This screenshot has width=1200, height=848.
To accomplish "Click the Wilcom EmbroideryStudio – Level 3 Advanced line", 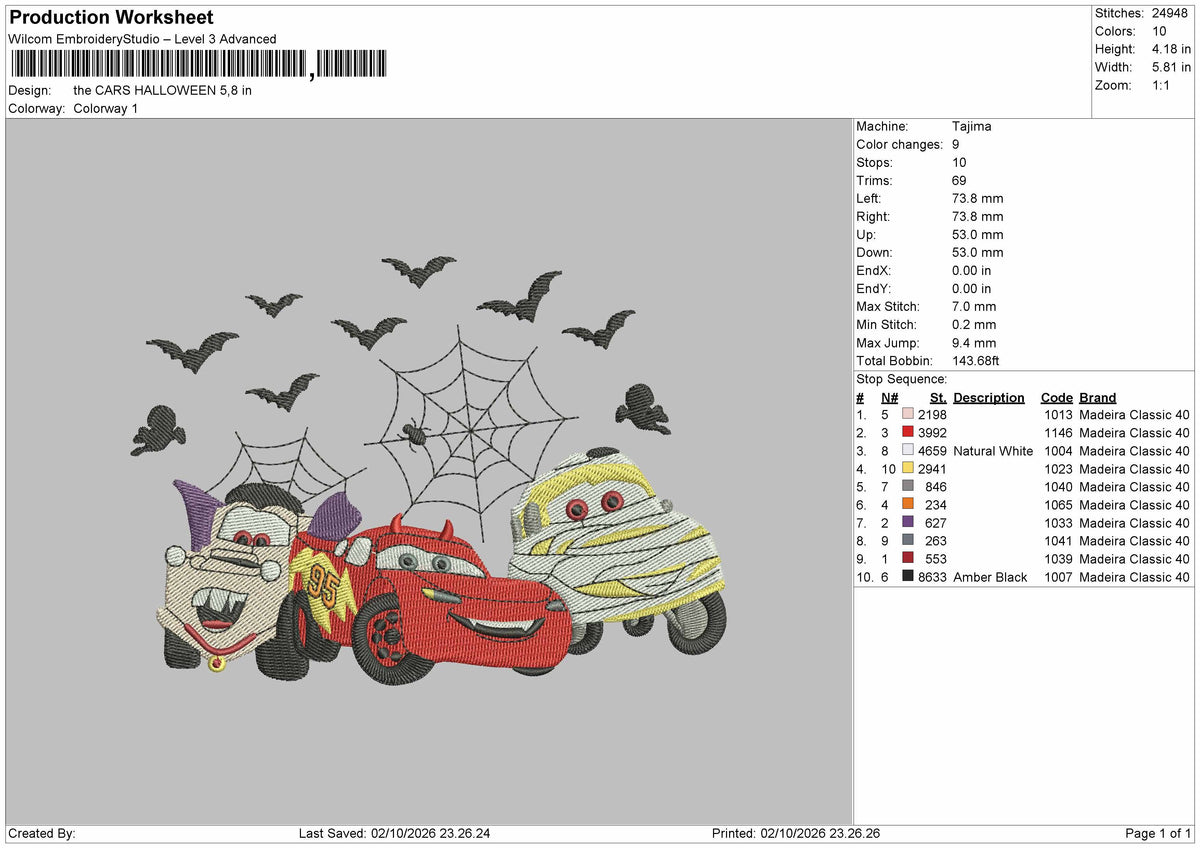I will point(142,39).
